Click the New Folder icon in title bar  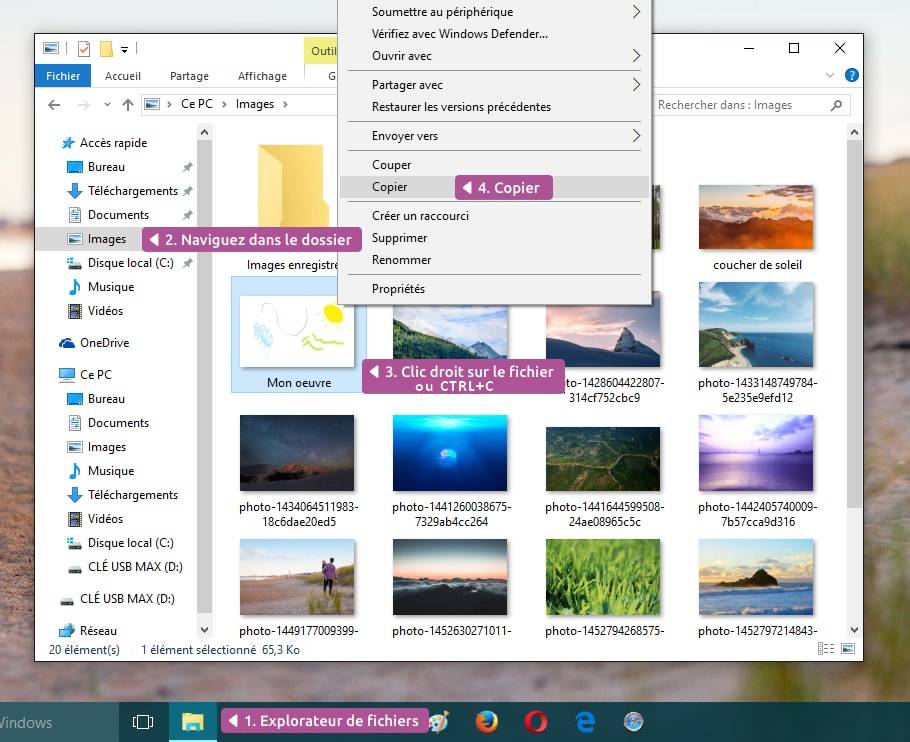tap(105, 49)
